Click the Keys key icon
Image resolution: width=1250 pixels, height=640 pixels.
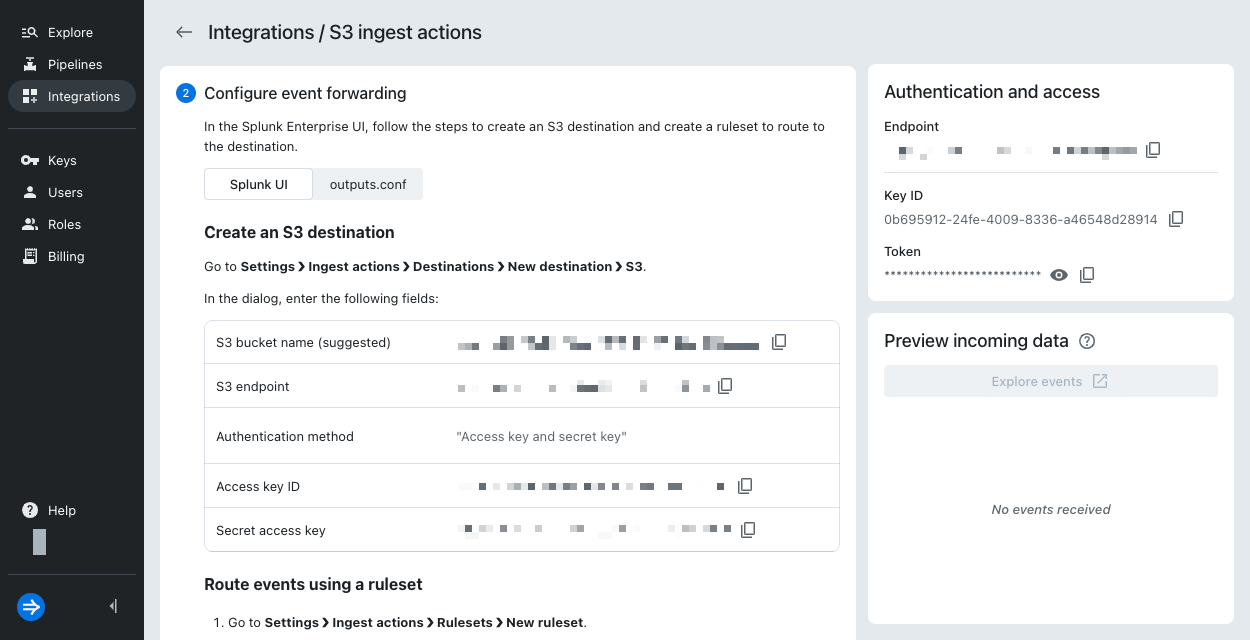click(29, 160)
